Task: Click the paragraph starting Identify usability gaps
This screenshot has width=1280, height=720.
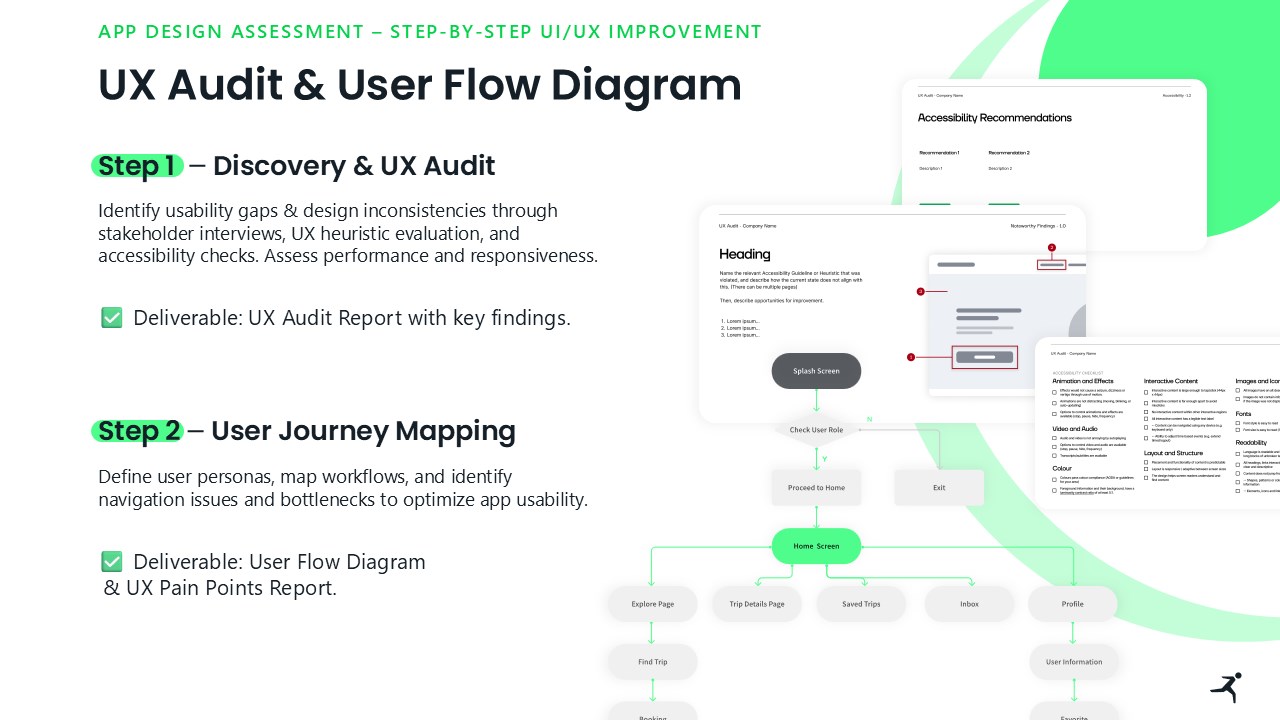Action: pyautogui.click(x=348, y=233)
